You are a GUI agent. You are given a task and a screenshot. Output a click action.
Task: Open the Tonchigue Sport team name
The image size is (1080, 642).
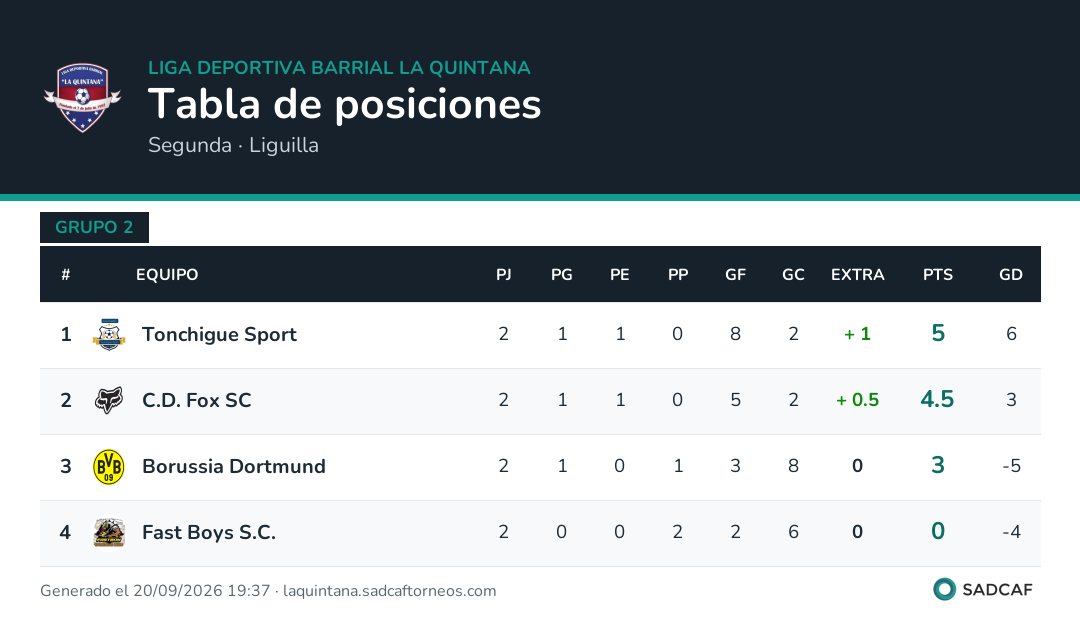point(219,334)
